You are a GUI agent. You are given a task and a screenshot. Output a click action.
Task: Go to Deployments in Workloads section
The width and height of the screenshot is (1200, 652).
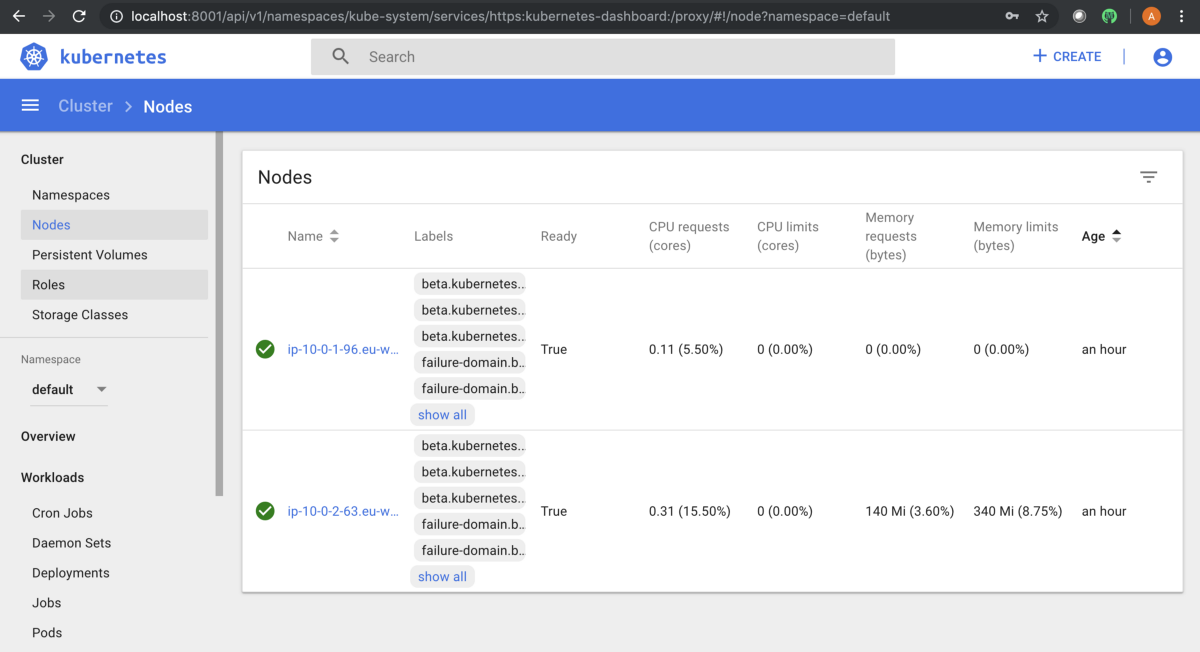point(70,573)
